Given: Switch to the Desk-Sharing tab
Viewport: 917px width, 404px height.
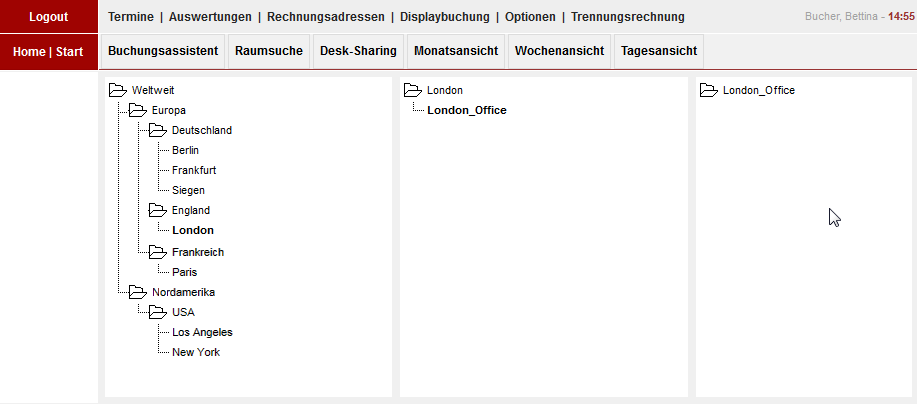Looking at the screenshot, I should coord(358,51).
